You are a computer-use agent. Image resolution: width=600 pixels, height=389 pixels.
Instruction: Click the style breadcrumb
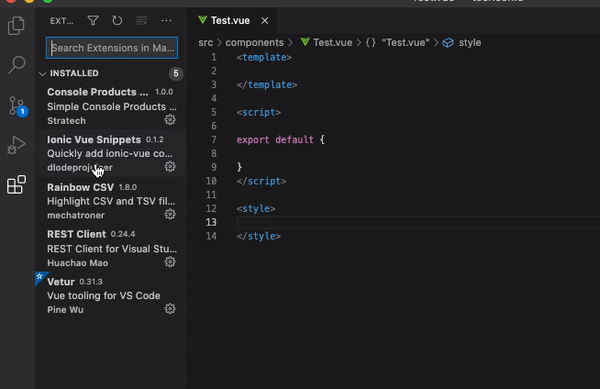[470, 42]
